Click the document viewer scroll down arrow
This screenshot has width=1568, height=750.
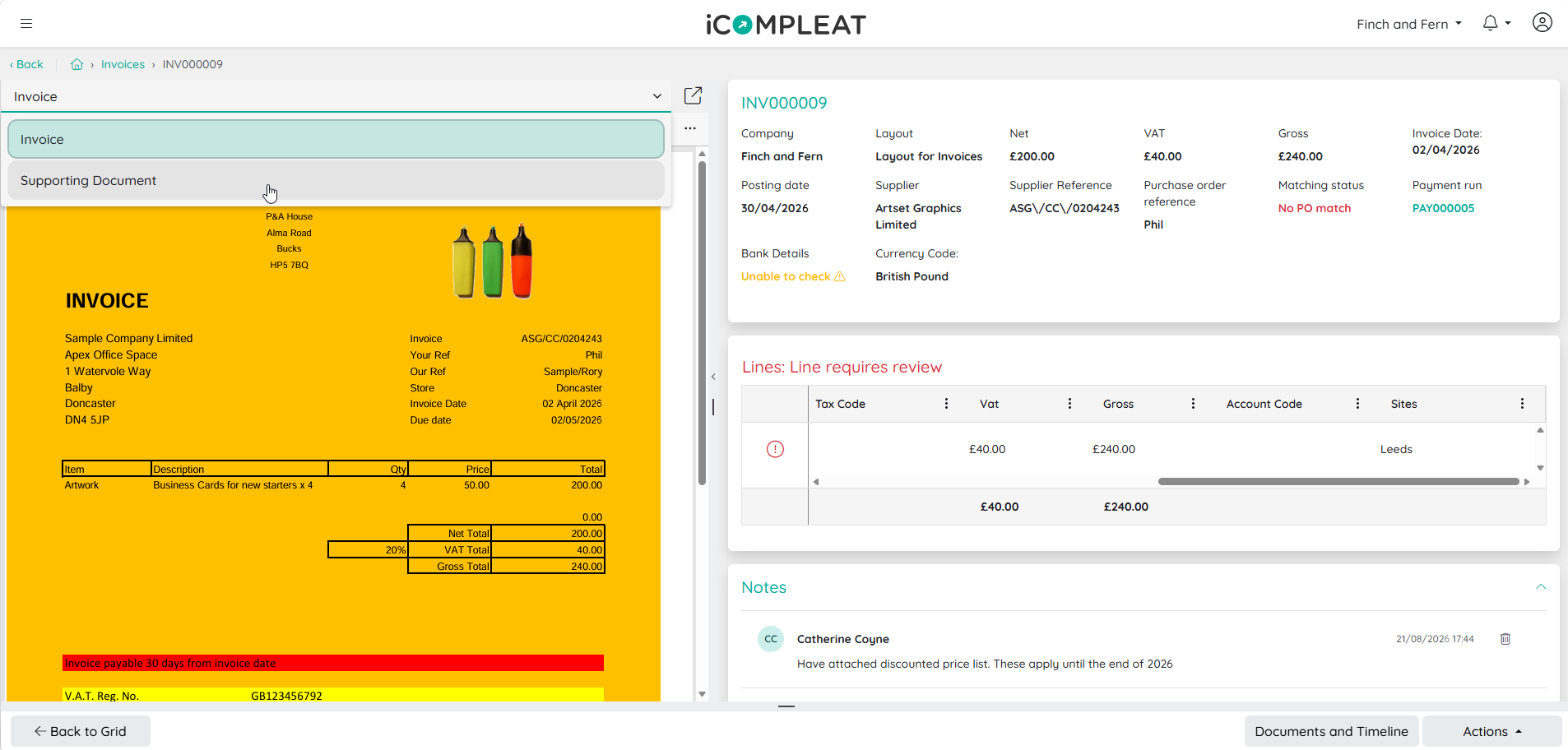click(702, 695)
